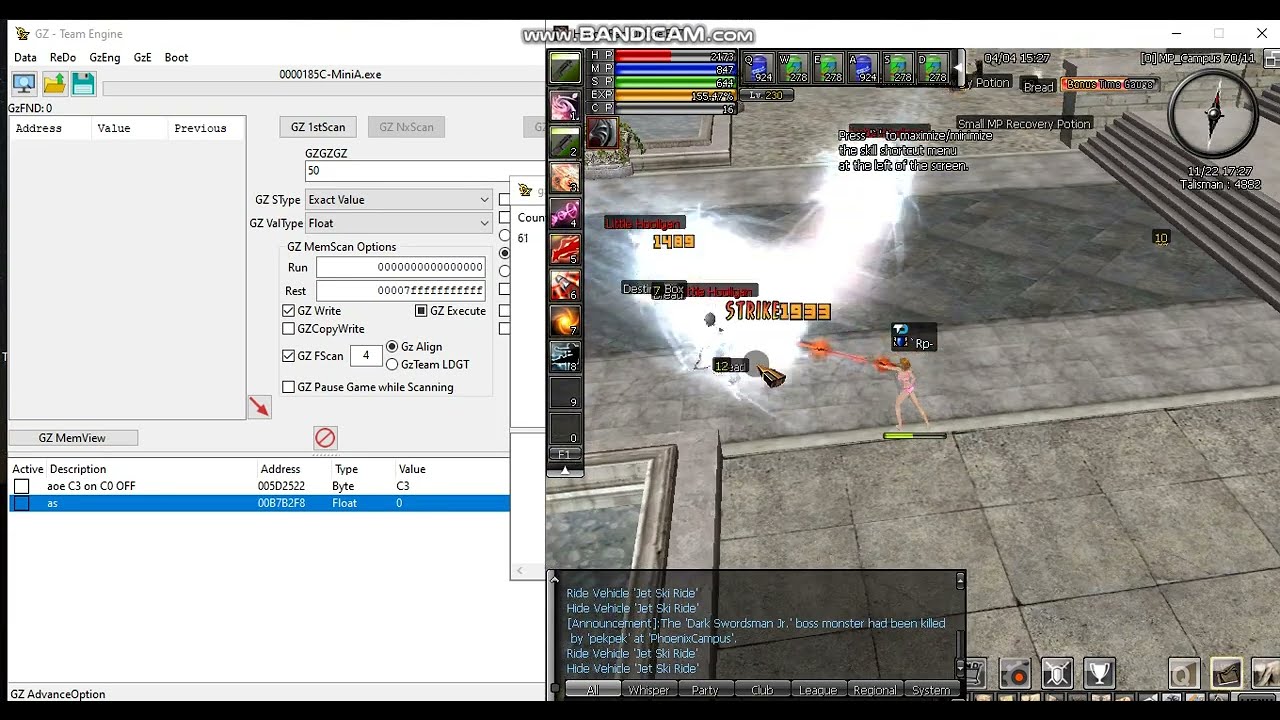Switch skill bar page with F1 button
1280x720 pixels.
coord(565,455)
